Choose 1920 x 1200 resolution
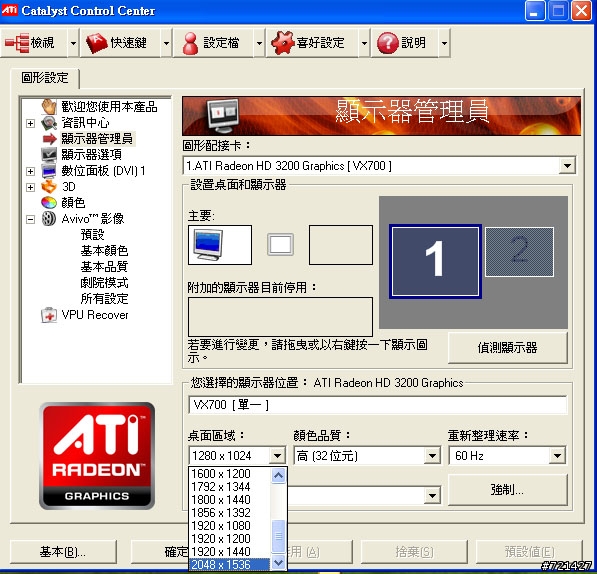Viewport: 597px width, 574px height. tap(230, 539)
